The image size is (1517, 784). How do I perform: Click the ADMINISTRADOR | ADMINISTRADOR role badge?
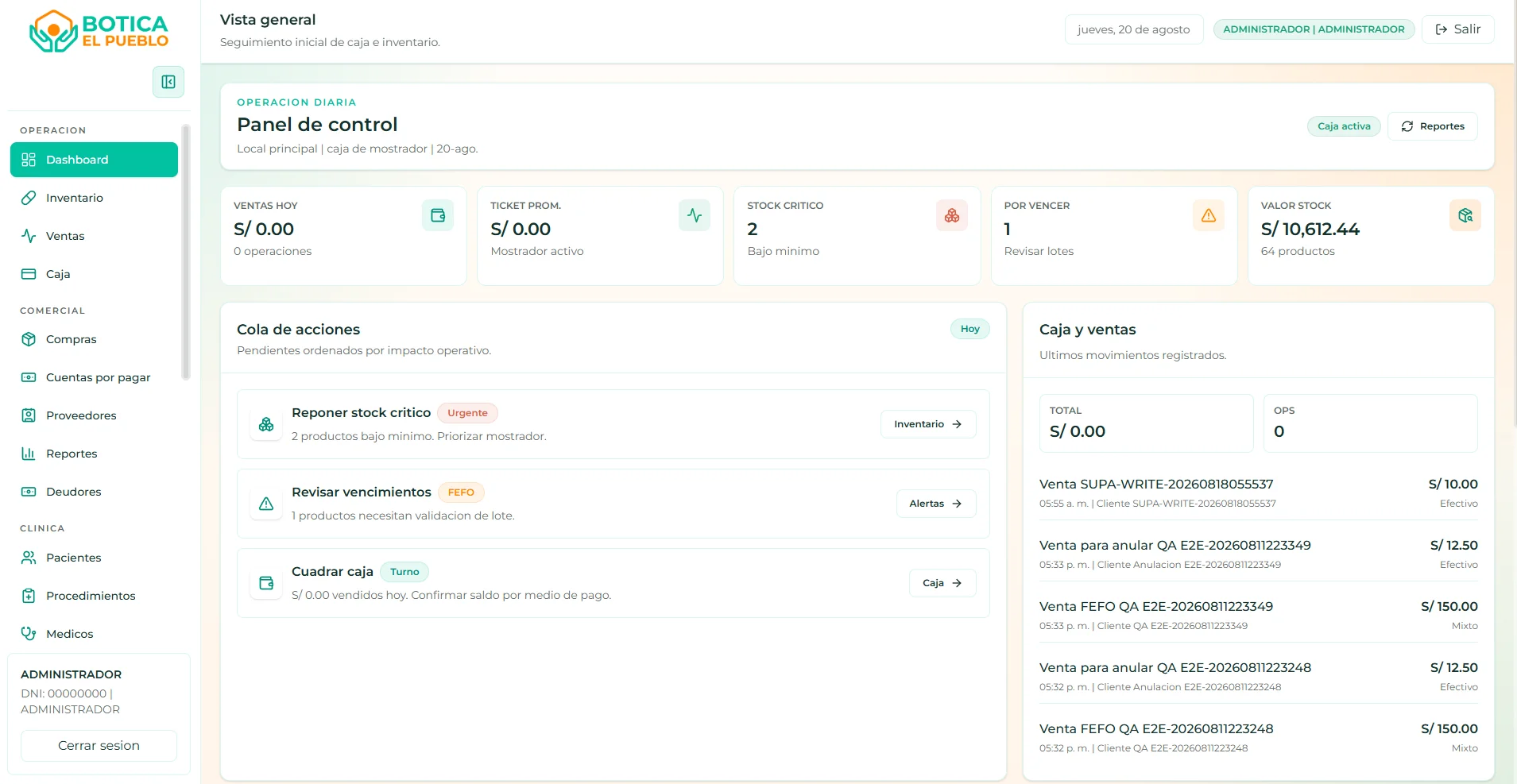pyautogui.click(x=1314, y=29)
